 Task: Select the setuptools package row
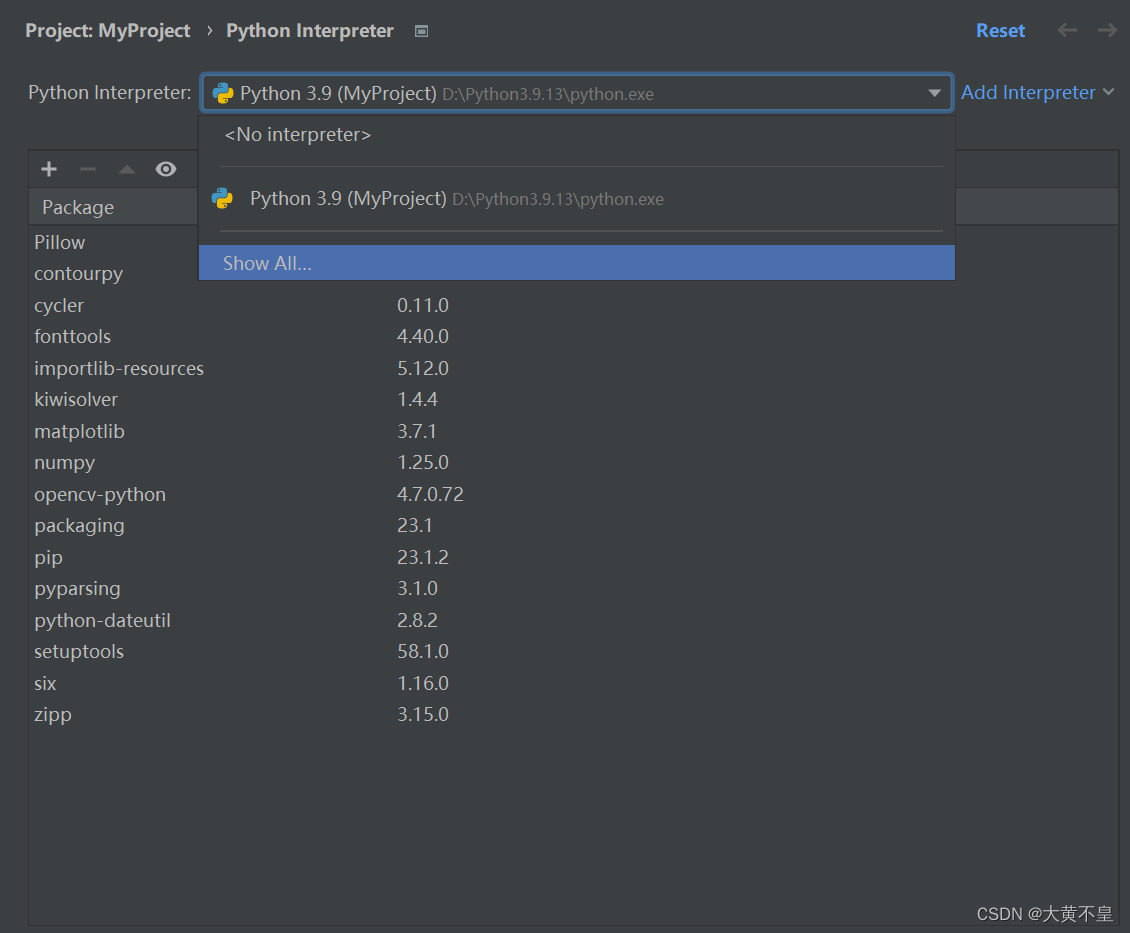574,652
